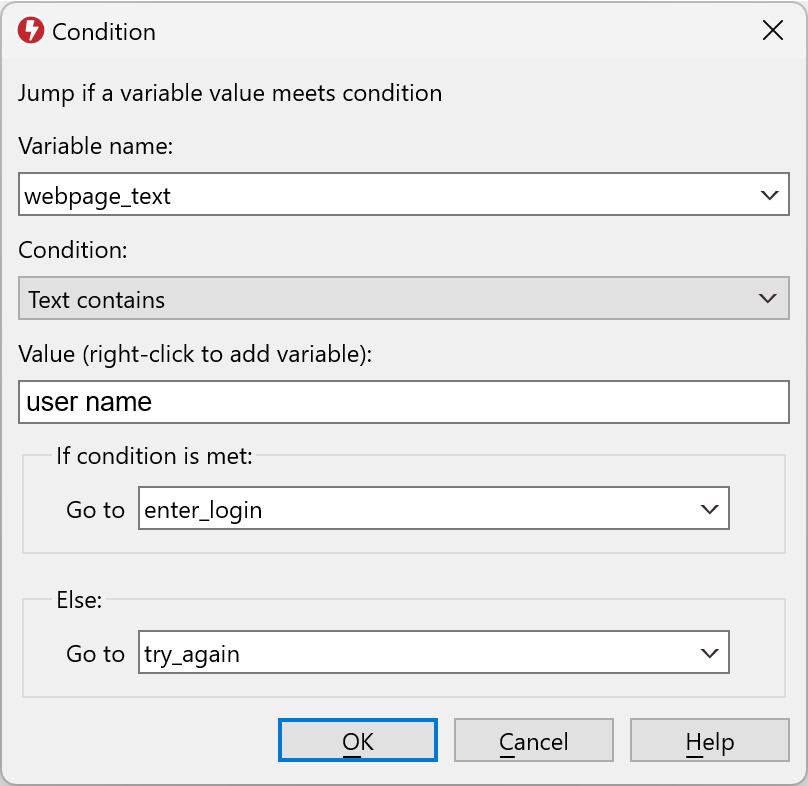
Task: Expand the try_again Go to dropdown arrow
Action: pyautogui.click(x=710, y=654)
